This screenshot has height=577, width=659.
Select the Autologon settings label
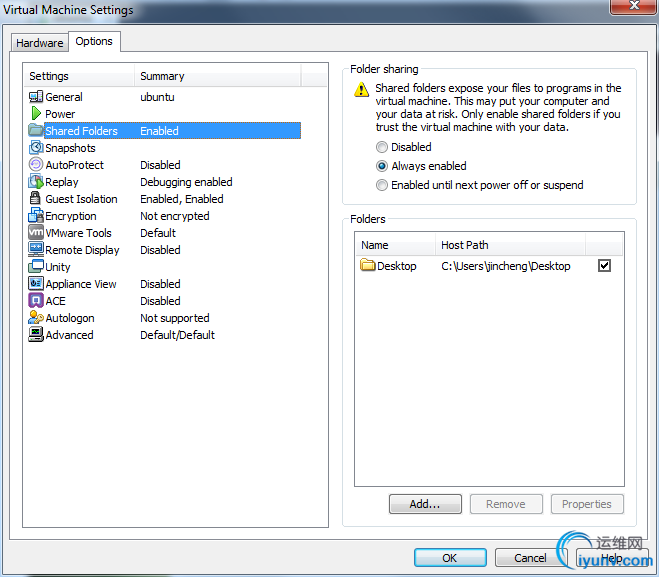pos(70,318)
